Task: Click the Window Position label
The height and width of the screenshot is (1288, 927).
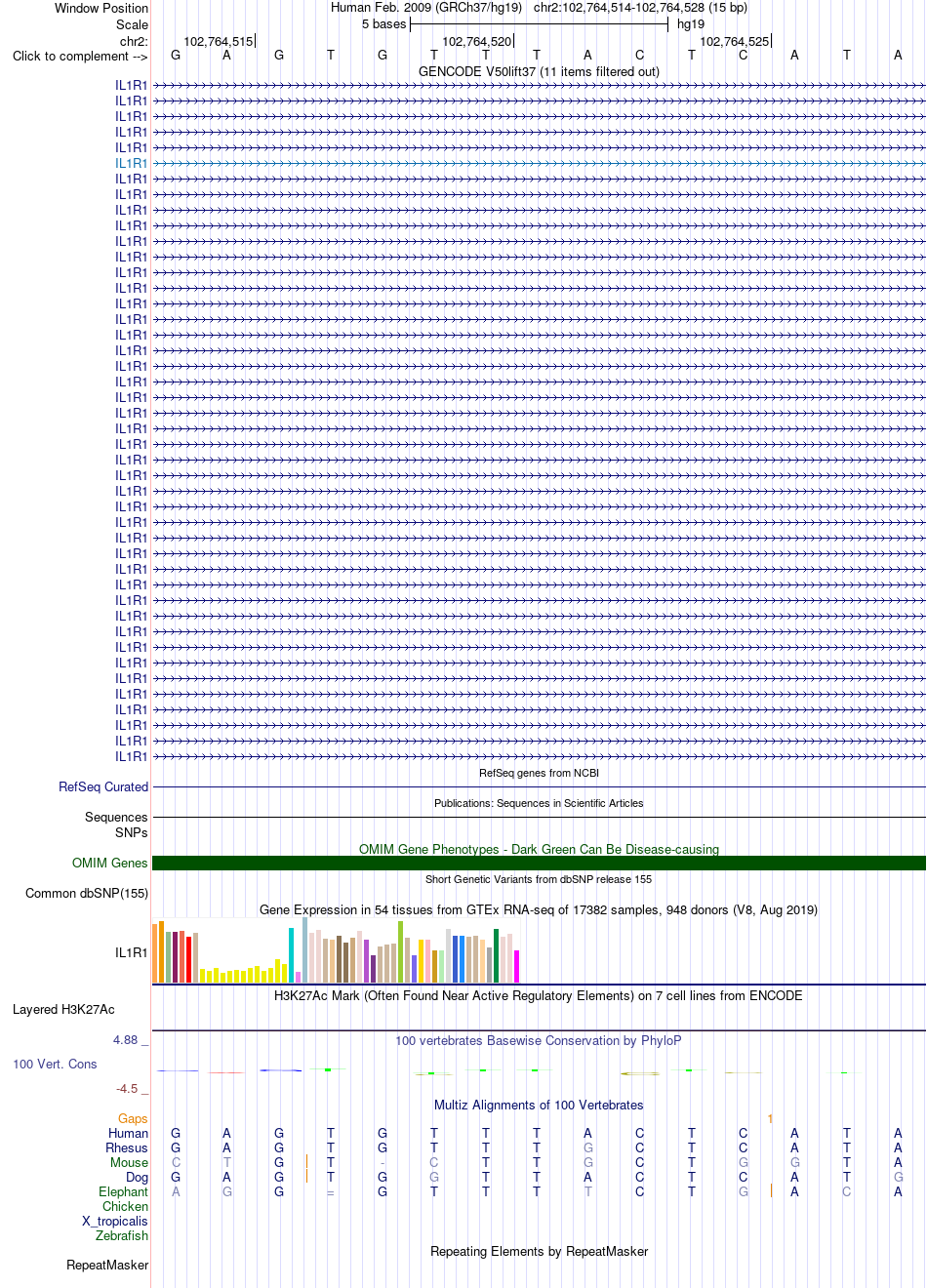Action: click(101, 8)
